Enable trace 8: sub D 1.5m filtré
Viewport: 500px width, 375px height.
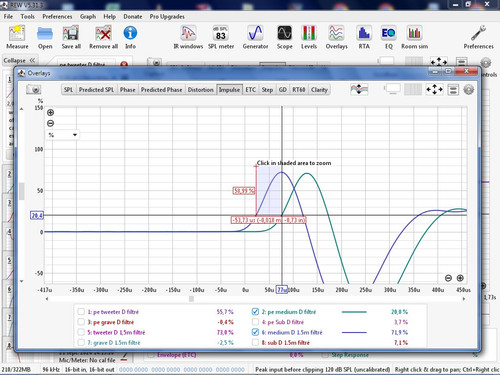point(255,342)
